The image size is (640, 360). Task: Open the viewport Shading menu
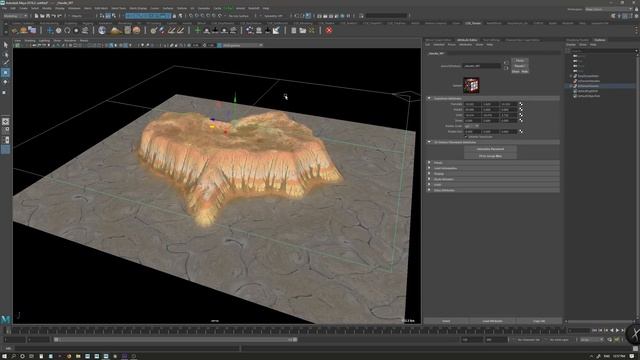click(30, 41)
